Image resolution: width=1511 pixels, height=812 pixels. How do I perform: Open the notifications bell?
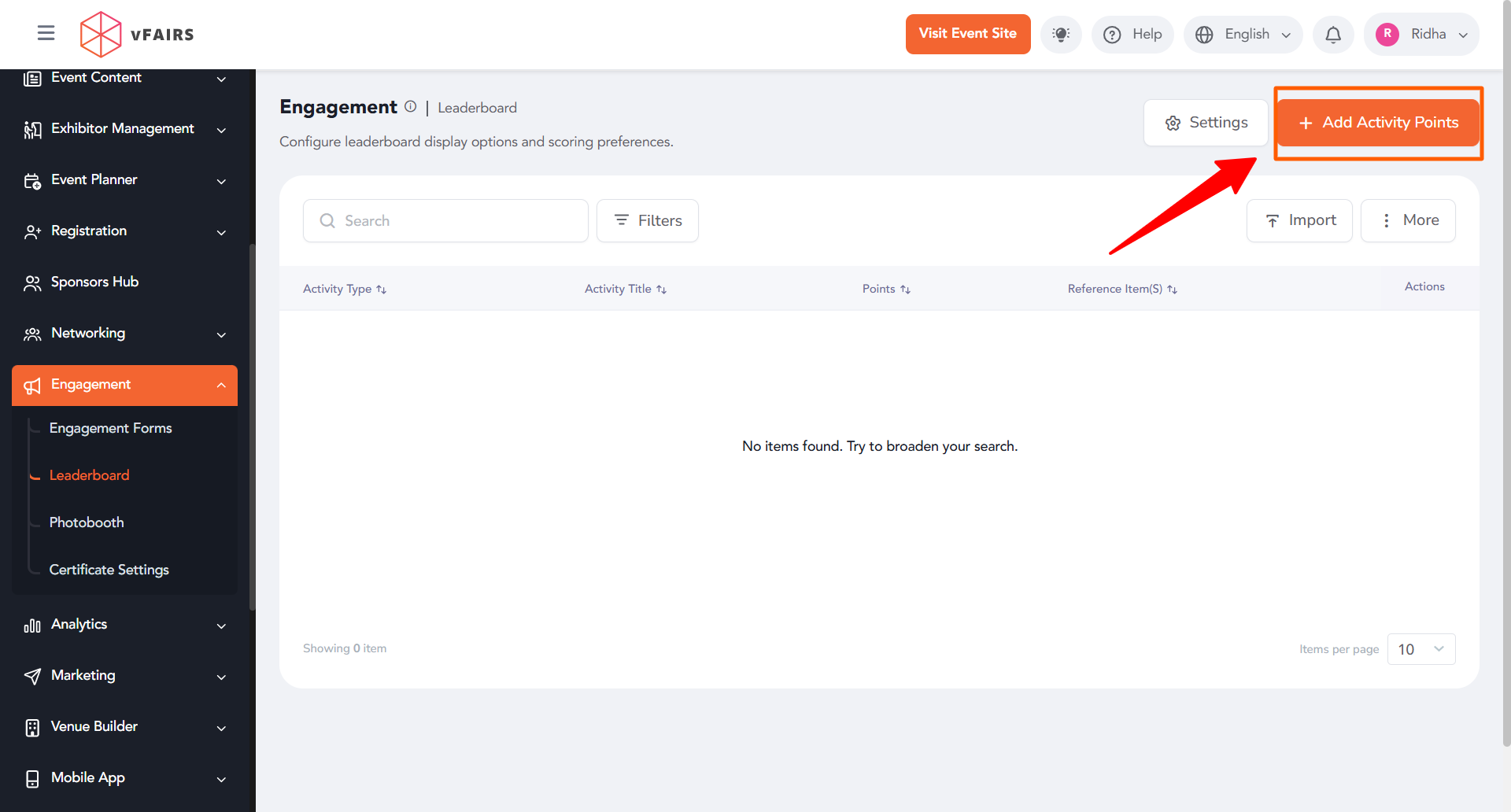[x=1332, y=35]
